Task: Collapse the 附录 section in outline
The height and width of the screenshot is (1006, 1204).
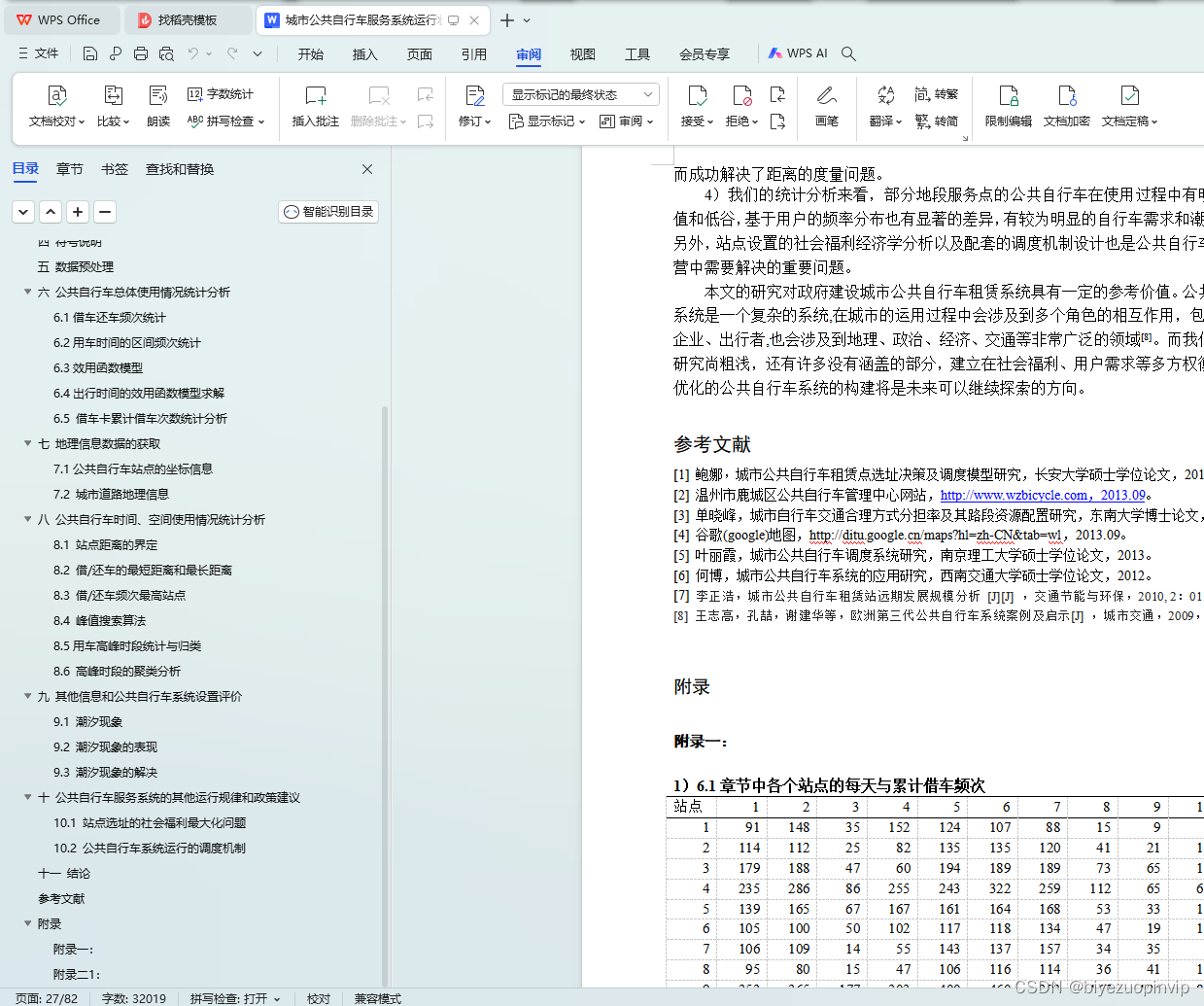Action: tap(28, 923)
